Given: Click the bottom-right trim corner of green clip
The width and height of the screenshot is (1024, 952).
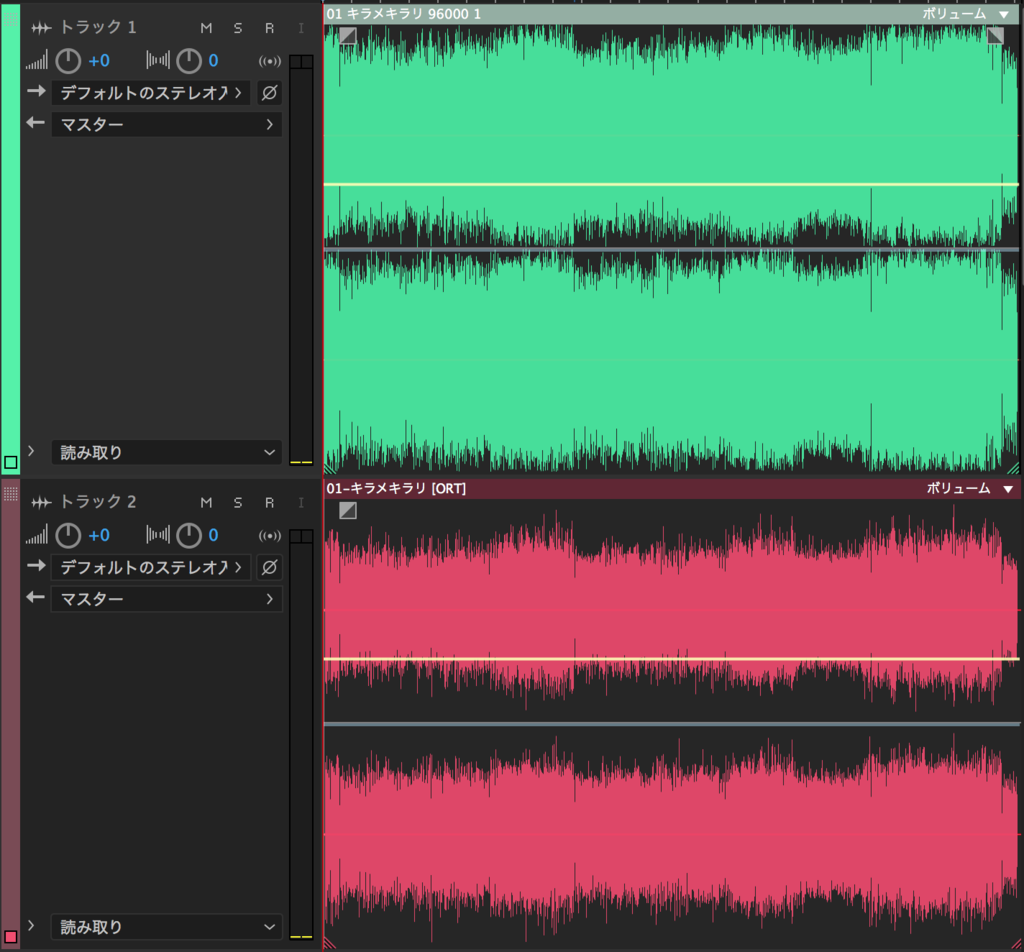Looking at the screenshot, I should click(1014, 468).
